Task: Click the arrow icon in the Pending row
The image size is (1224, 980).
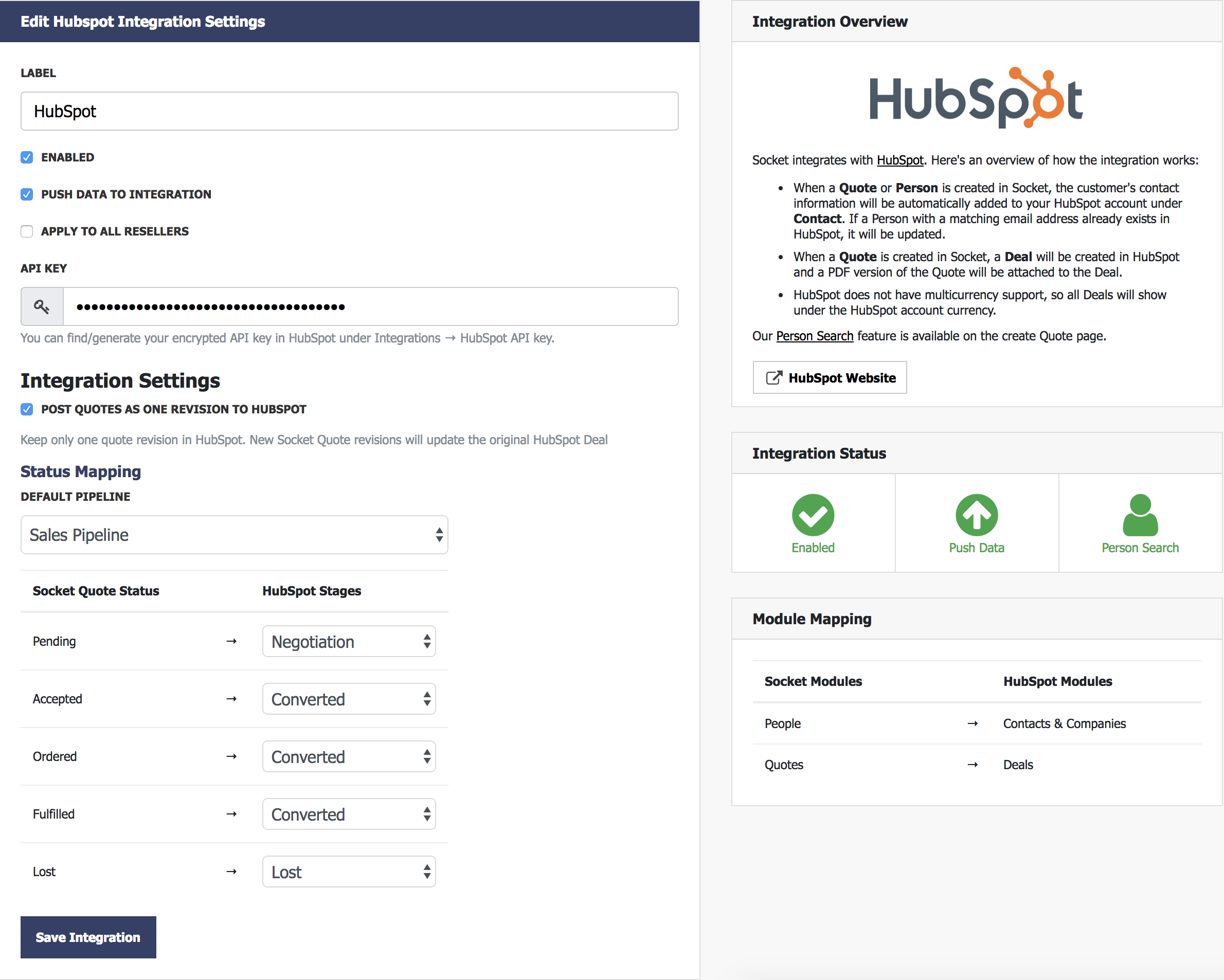Action: (x=231, y=641)
